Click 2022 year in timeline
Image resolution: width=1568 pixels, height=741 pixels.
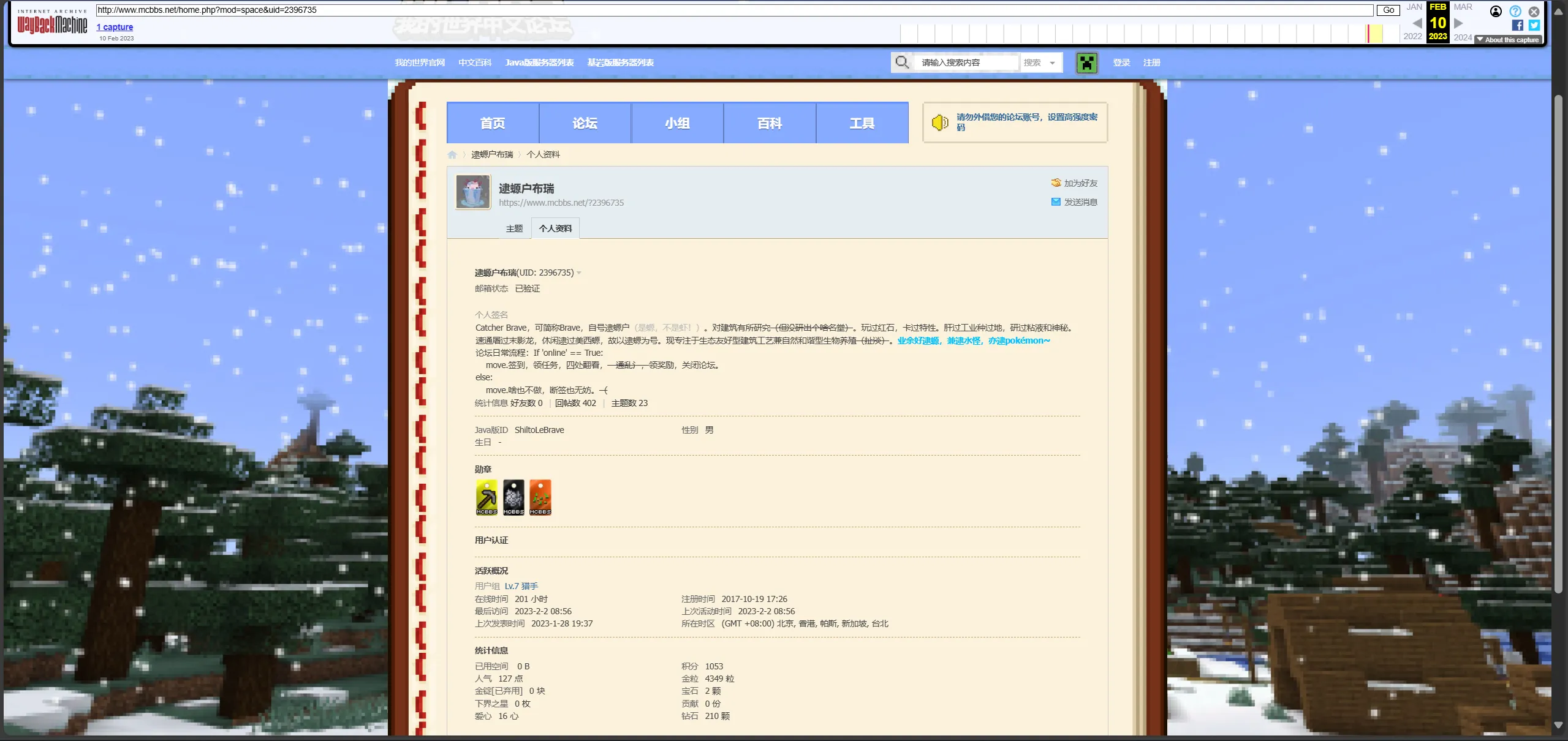[x=1412, y=37]
